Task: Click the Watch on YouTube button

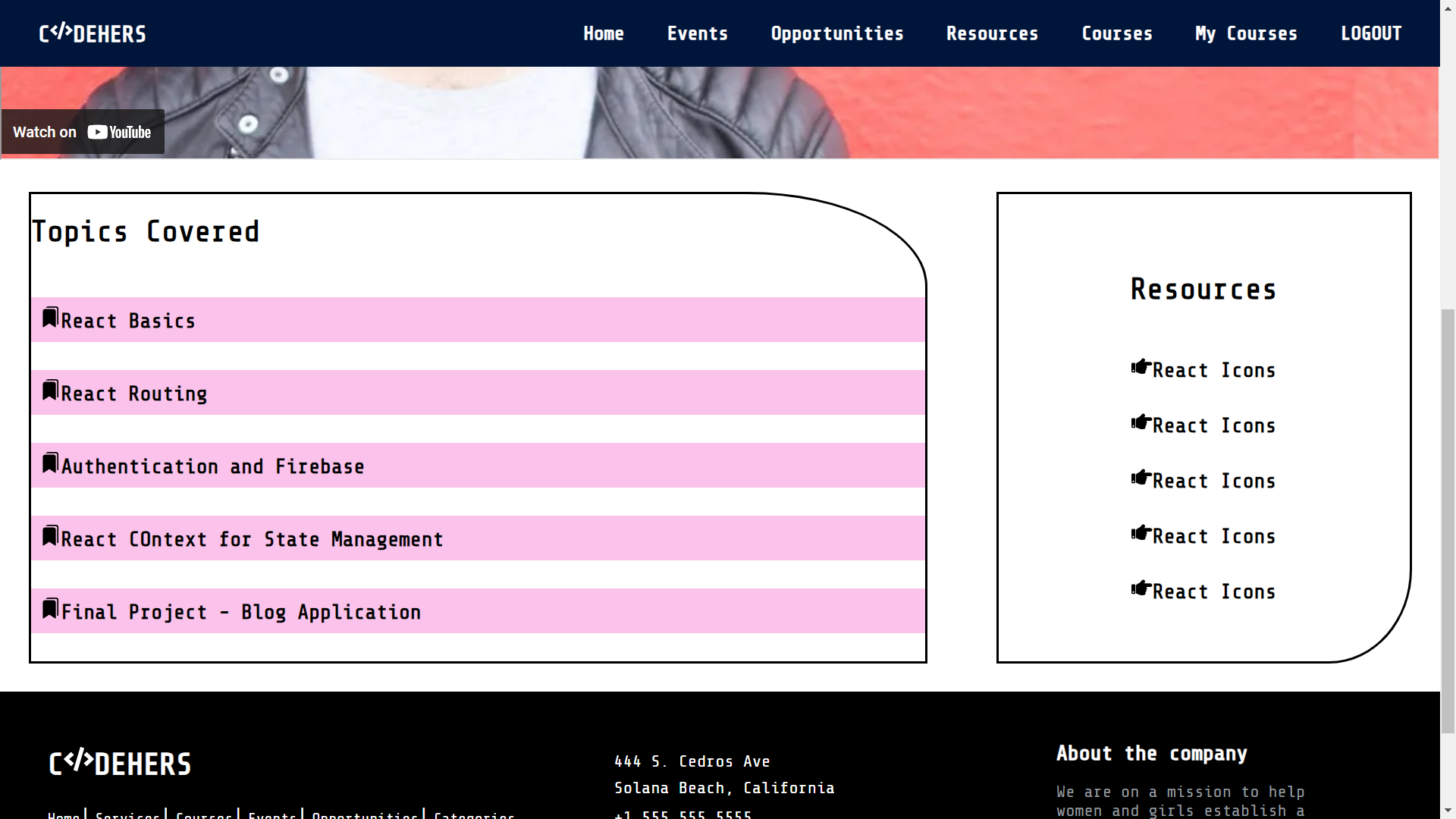Action: (x=82, y=133)
